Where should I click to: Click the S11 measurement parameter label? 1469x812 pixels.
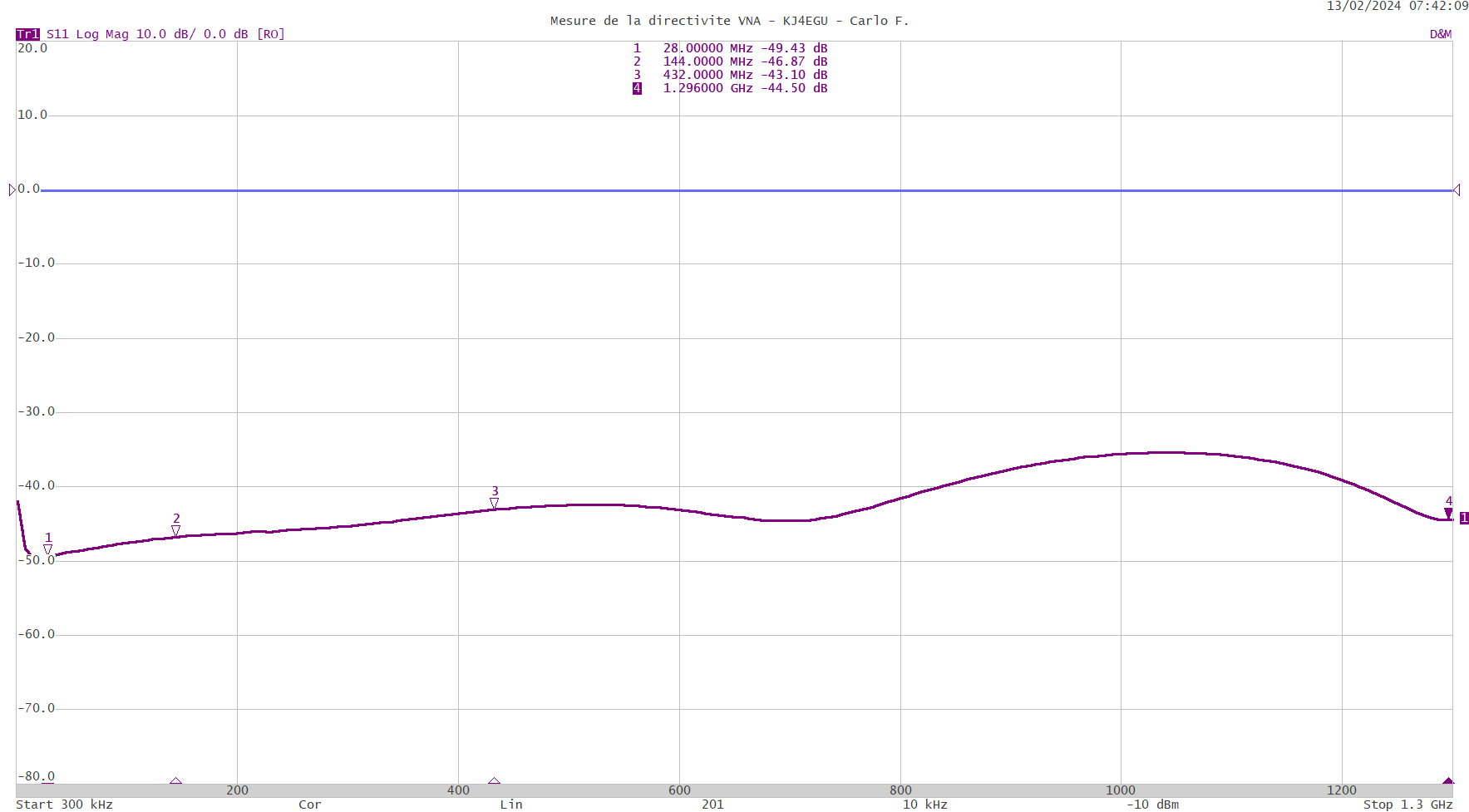tap(57, 34)
